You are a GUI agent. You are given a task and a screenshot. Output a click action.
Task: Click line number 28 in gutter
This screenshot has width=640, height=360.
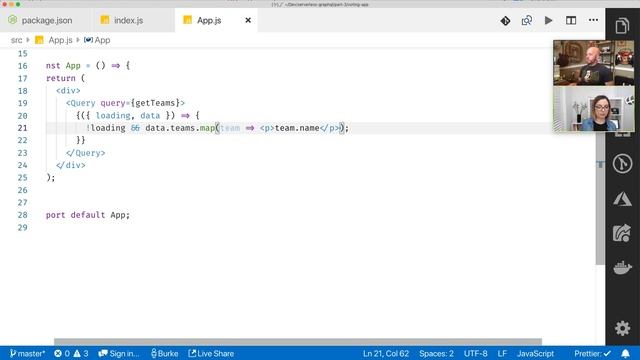[x=22, y=215]
